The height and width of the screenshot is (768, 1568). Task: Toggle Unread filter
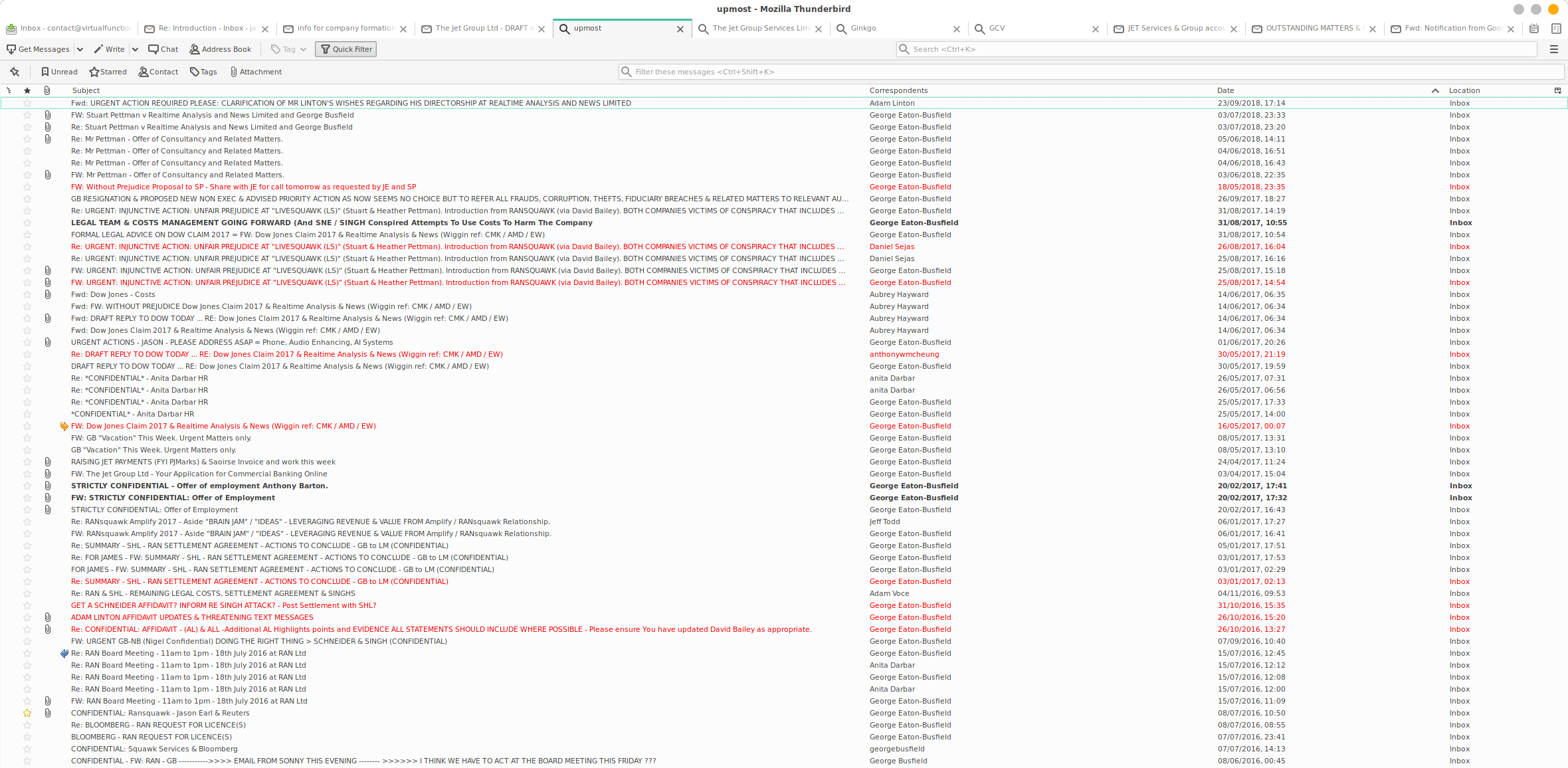tap(59, 72)
